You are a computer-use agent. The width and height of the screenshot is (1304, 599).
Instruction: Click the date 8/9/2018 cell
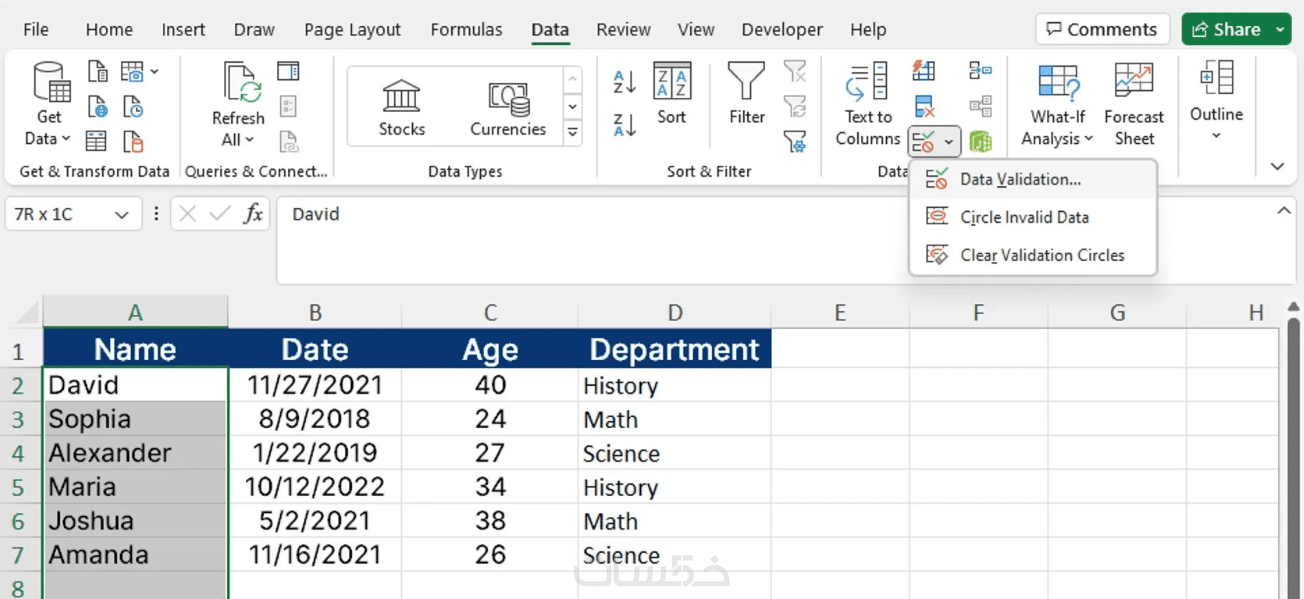315,419
